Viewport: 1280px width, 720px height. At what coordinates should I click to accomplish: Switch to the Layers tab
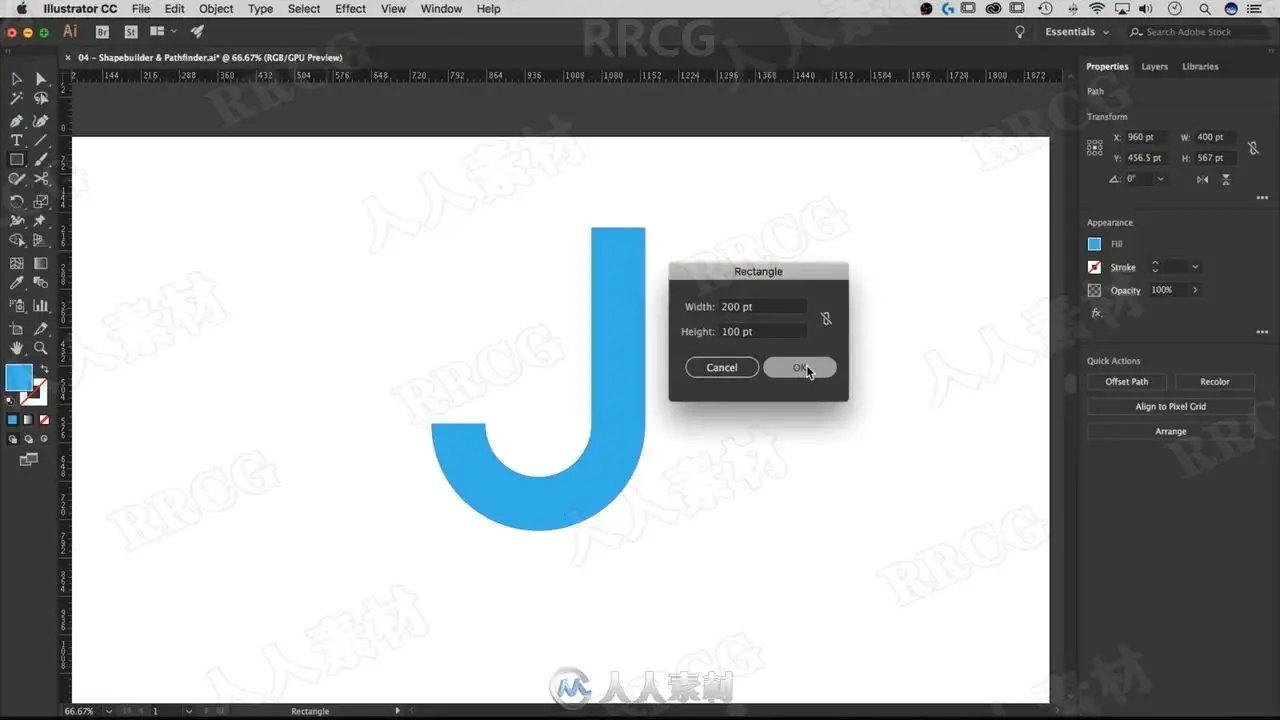click(1154, 67)
